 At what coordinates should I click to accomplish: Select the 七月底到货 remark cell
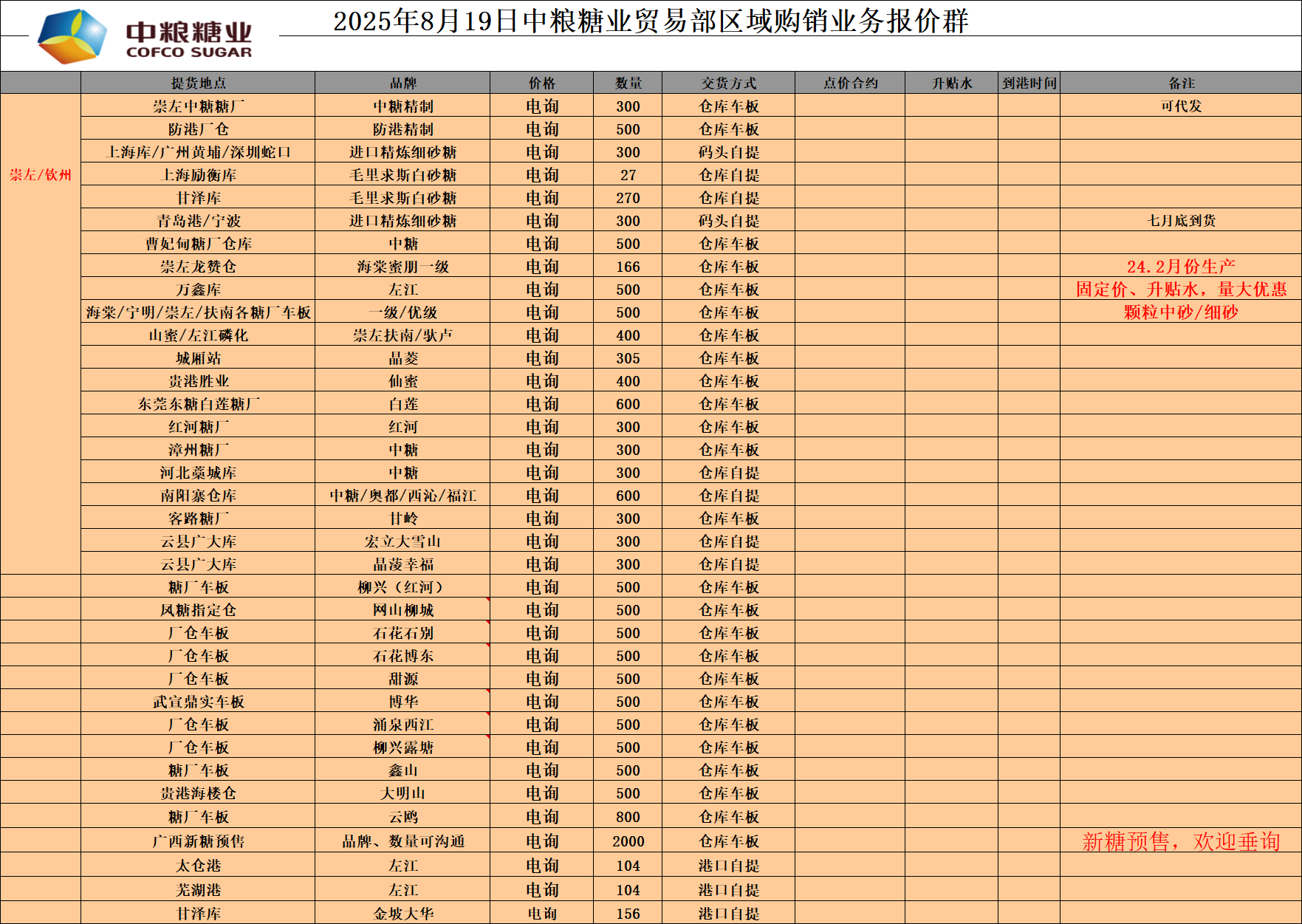[x=1181, y=220]
